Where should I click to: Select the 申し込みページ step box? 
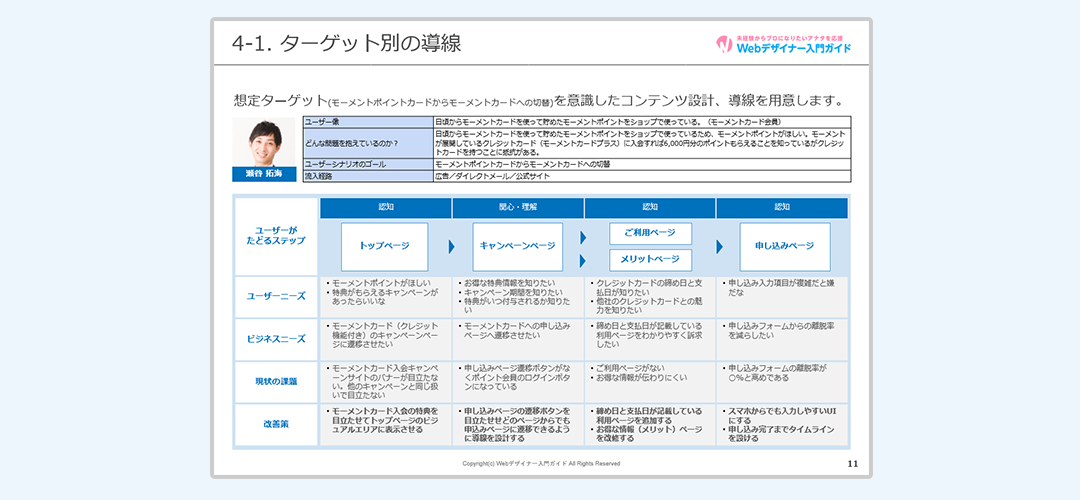785,247
